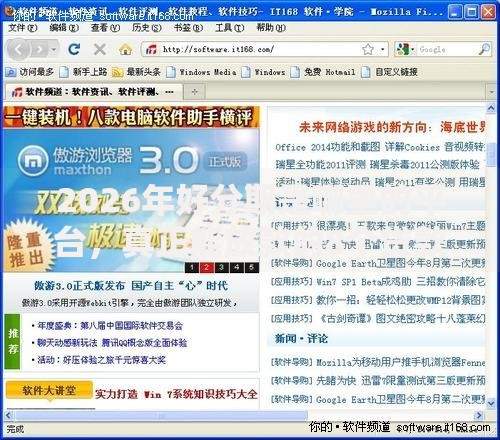Switch to slide 2 of the banner
500x440 pixels.
tap(207, 267)
